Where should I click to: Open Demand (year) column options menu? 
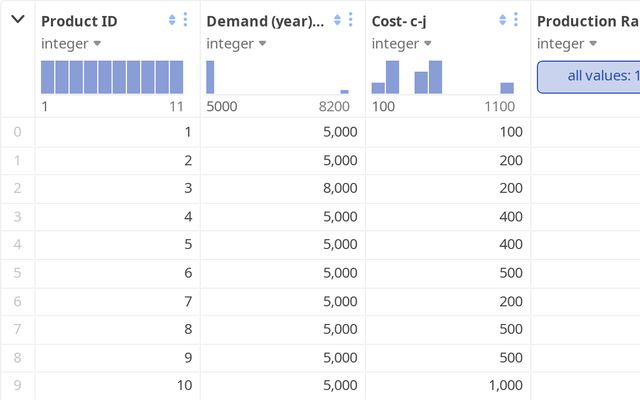351,20
